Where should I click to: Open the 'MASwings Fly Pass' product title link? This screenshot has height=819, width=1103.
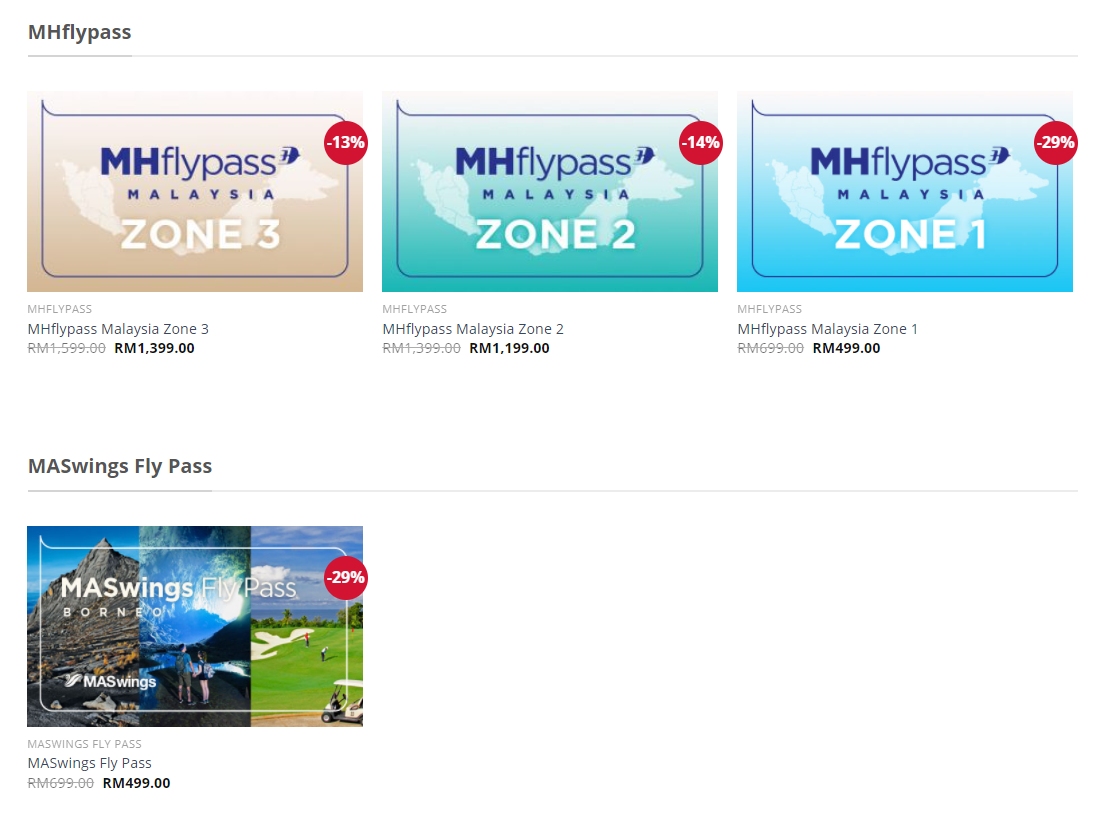click(x=89, y=763)
